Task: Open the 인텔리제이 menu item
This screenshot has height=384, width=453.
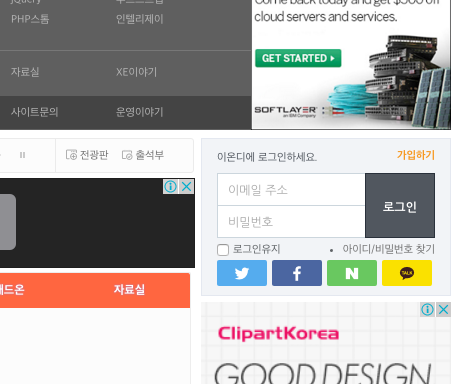Action: point(140,19)
